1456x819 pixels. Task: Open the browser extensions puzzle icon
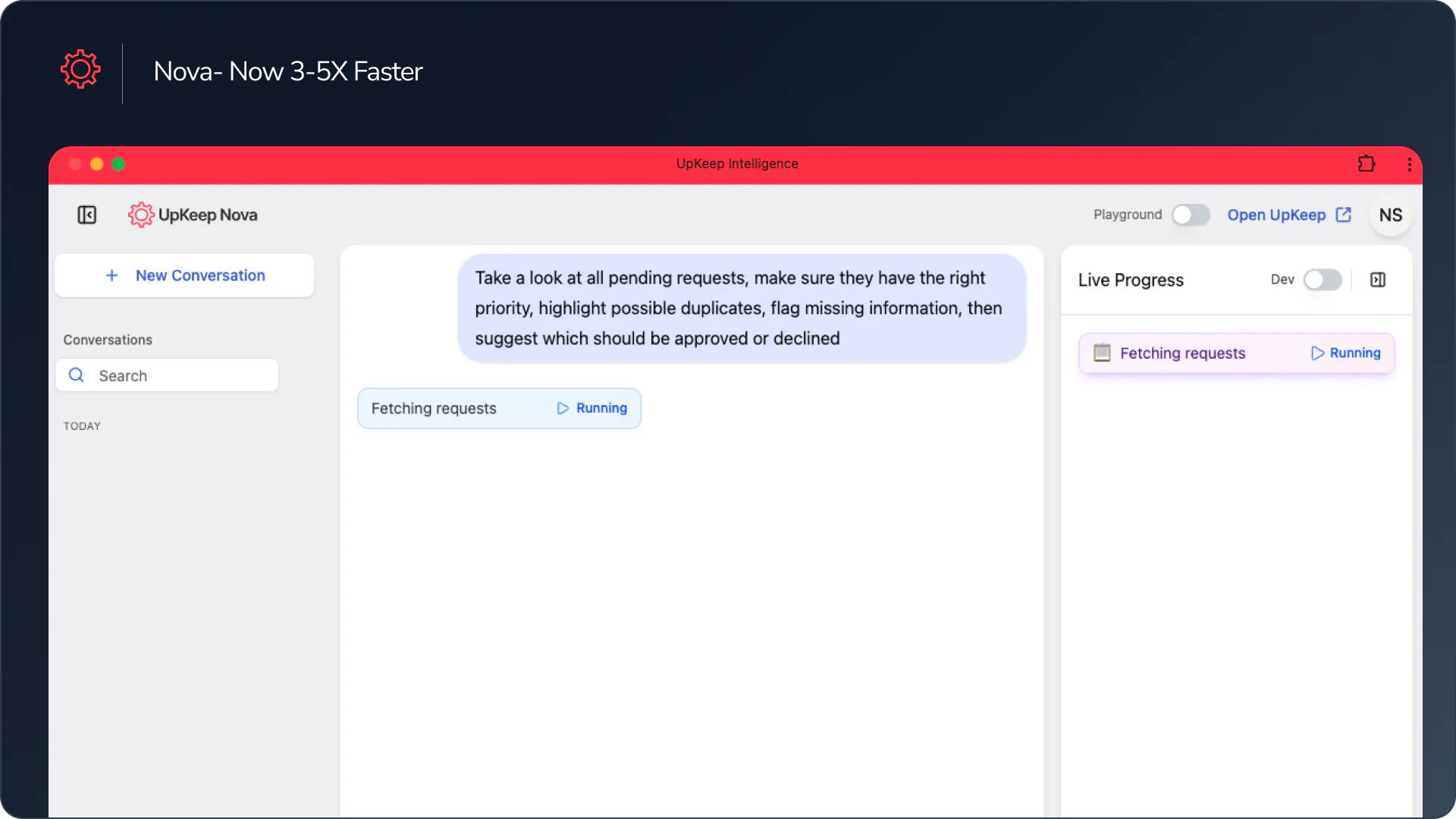(x=1367, y=164)
